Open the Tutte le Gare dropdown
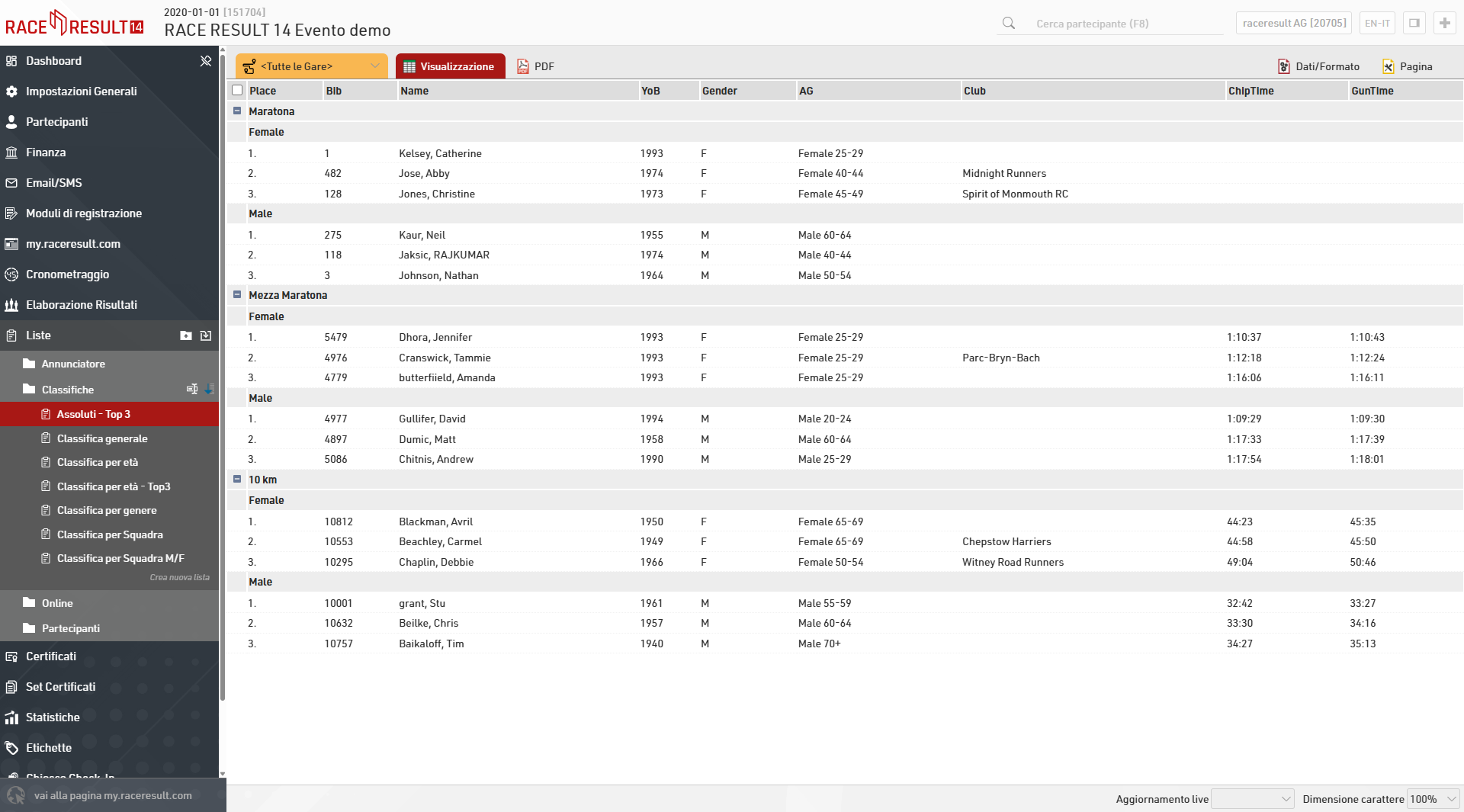 [311, 66]
